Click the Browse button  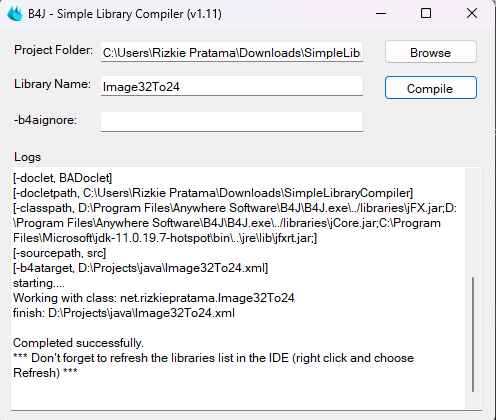pos(431,52)
